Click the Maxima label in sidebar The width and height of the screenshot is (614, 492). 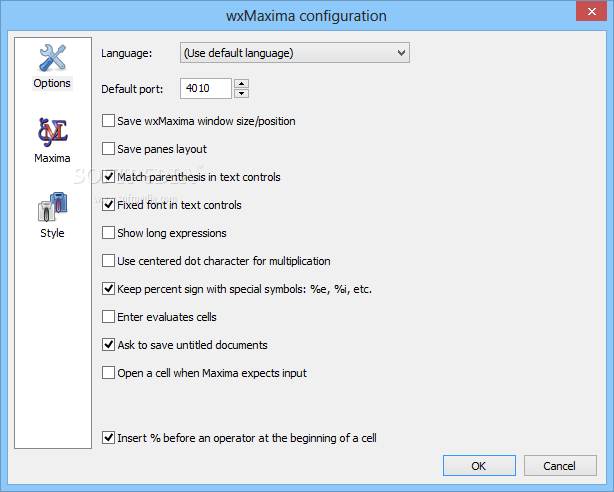[52, 158]
